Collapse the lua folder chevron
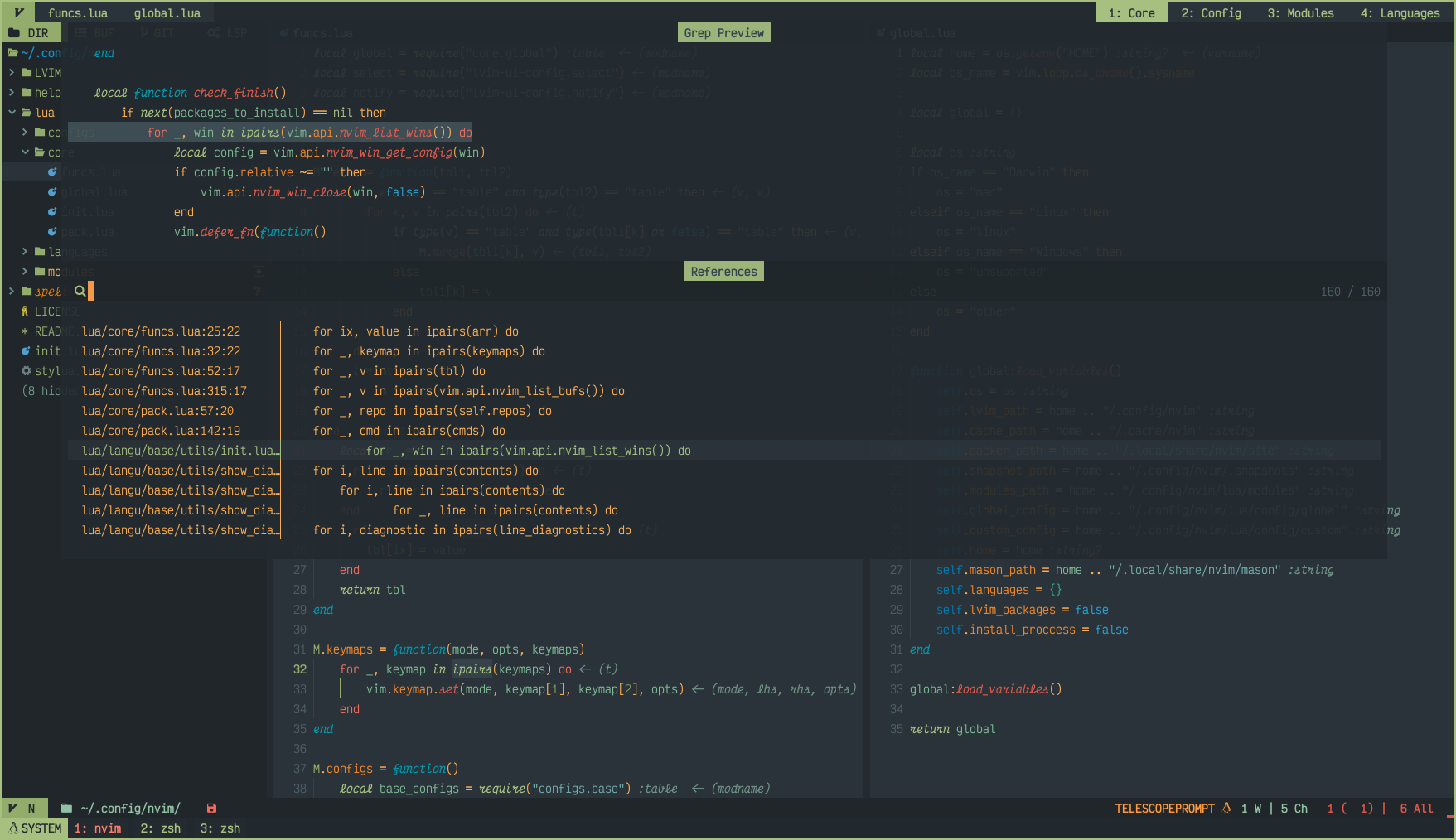The image size is (1456, 840). point(12,113)
